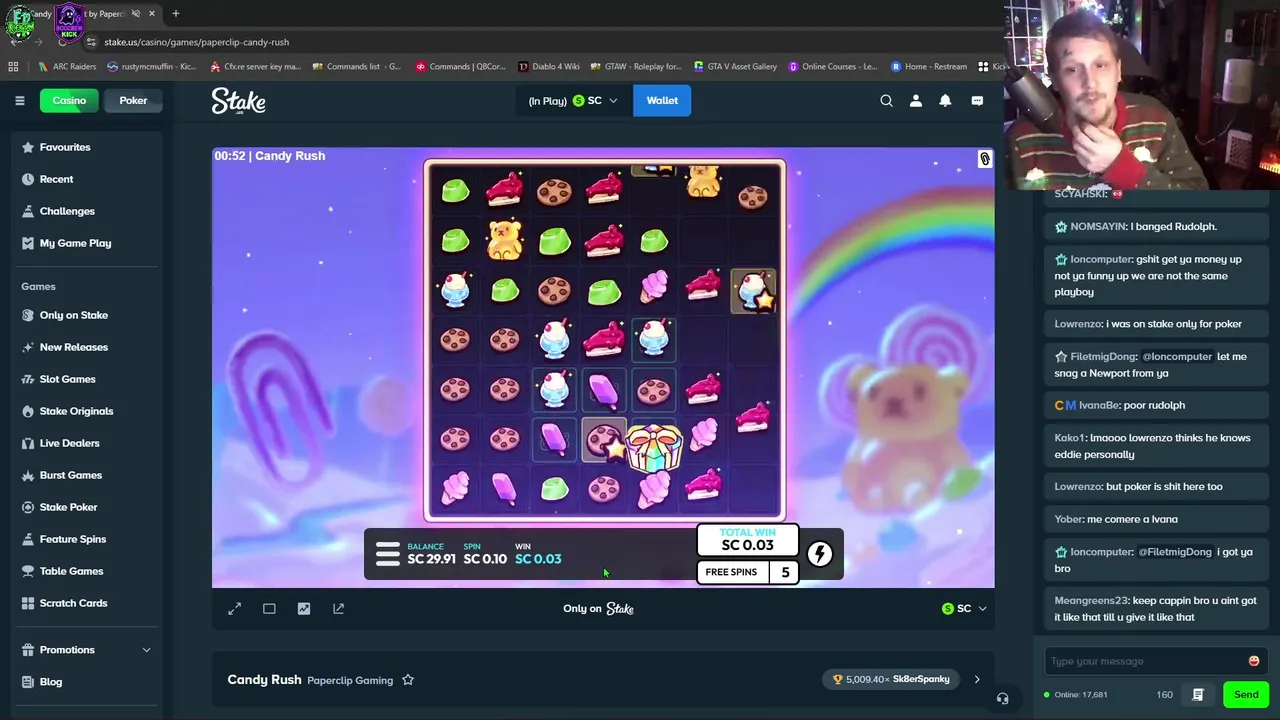The height and width of the screenshot is (720, 1280).
Task: Open the search magnifier in the header
Action: pyautogui.click(x=886, y=100)
